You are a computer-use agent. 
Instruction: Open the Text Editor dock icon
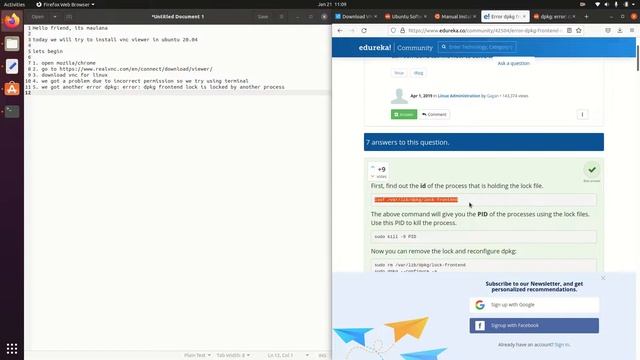coord(12,66)
